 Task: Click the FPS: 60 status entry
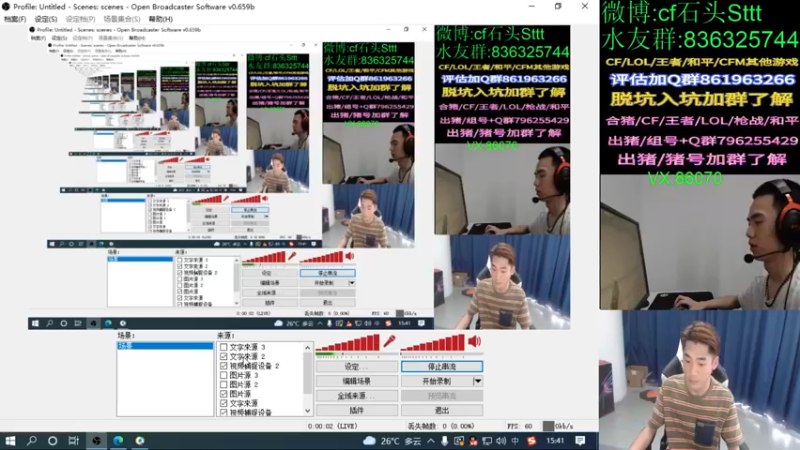point(520,426)
